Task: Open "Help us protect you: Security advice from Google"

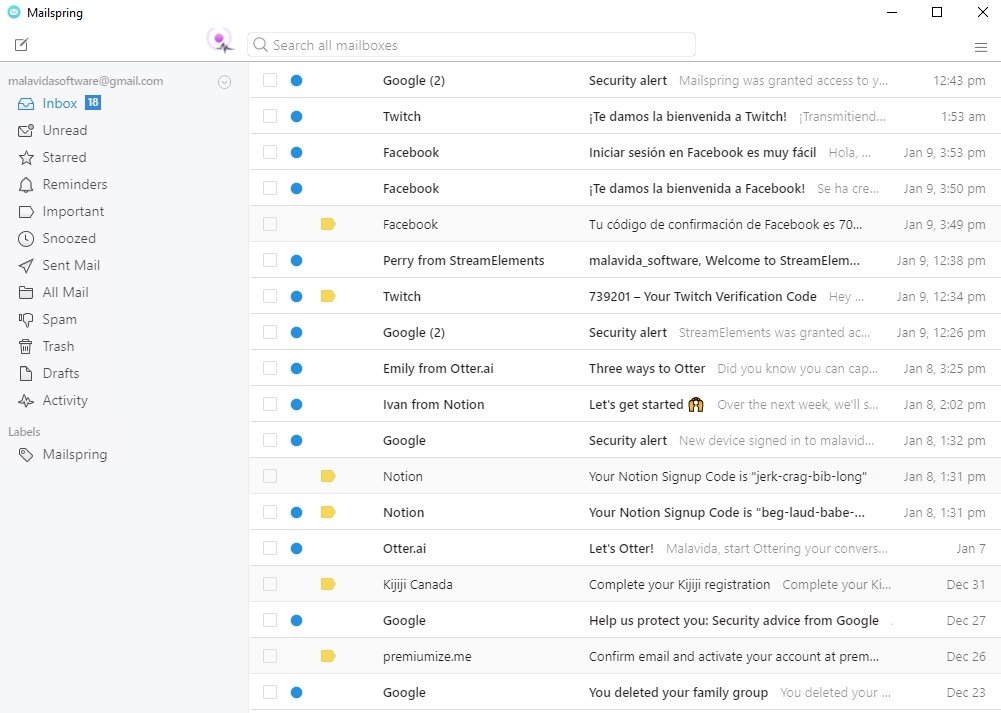Action: (734, 620)
